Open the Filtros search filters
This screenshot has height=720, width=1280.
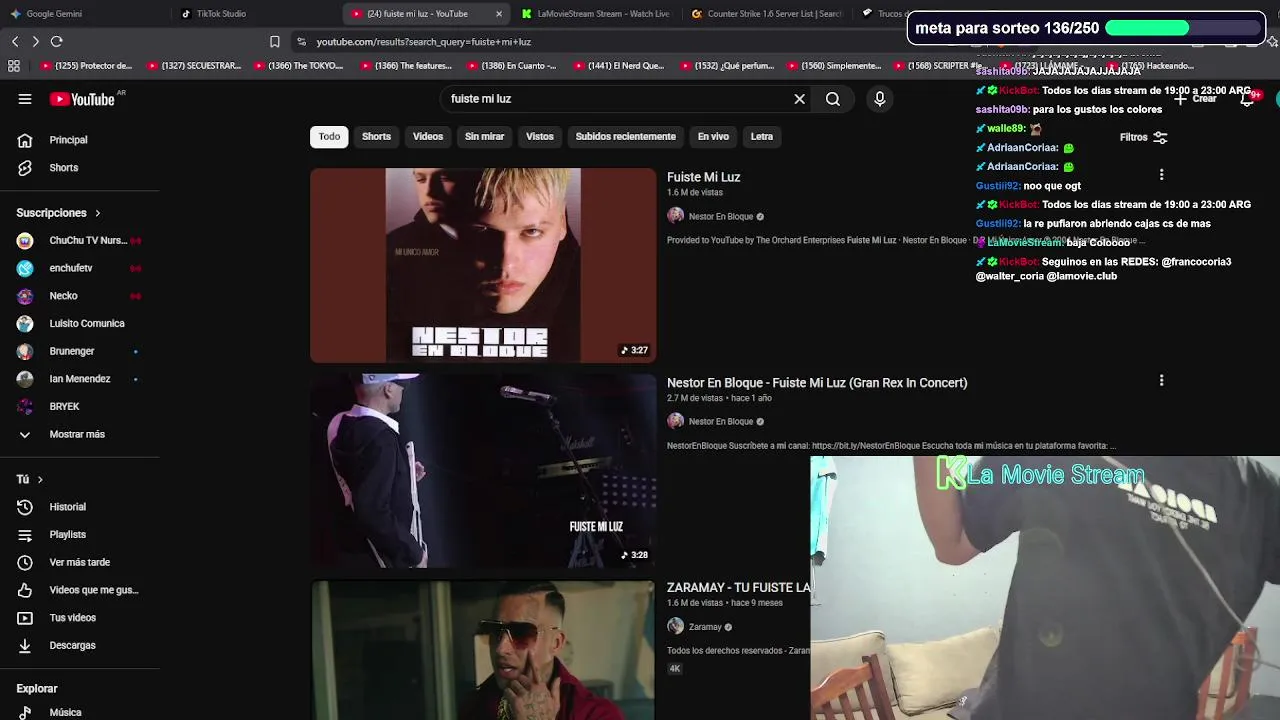tap(1143, 137)
